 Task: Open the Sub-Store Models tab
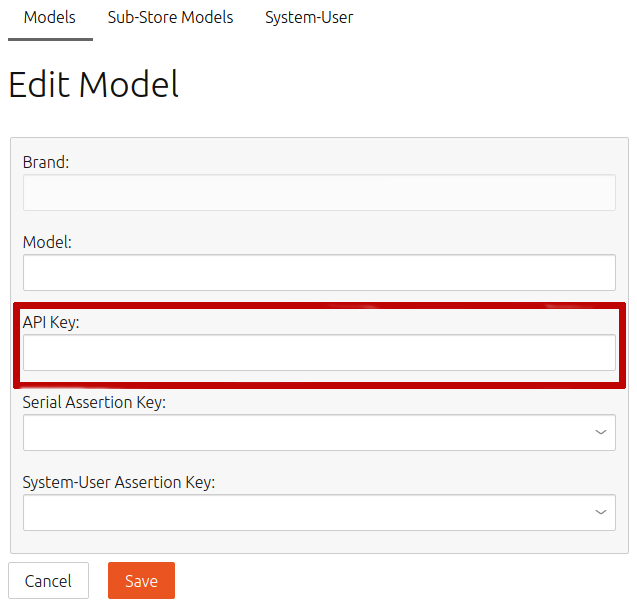coord(170,18)
